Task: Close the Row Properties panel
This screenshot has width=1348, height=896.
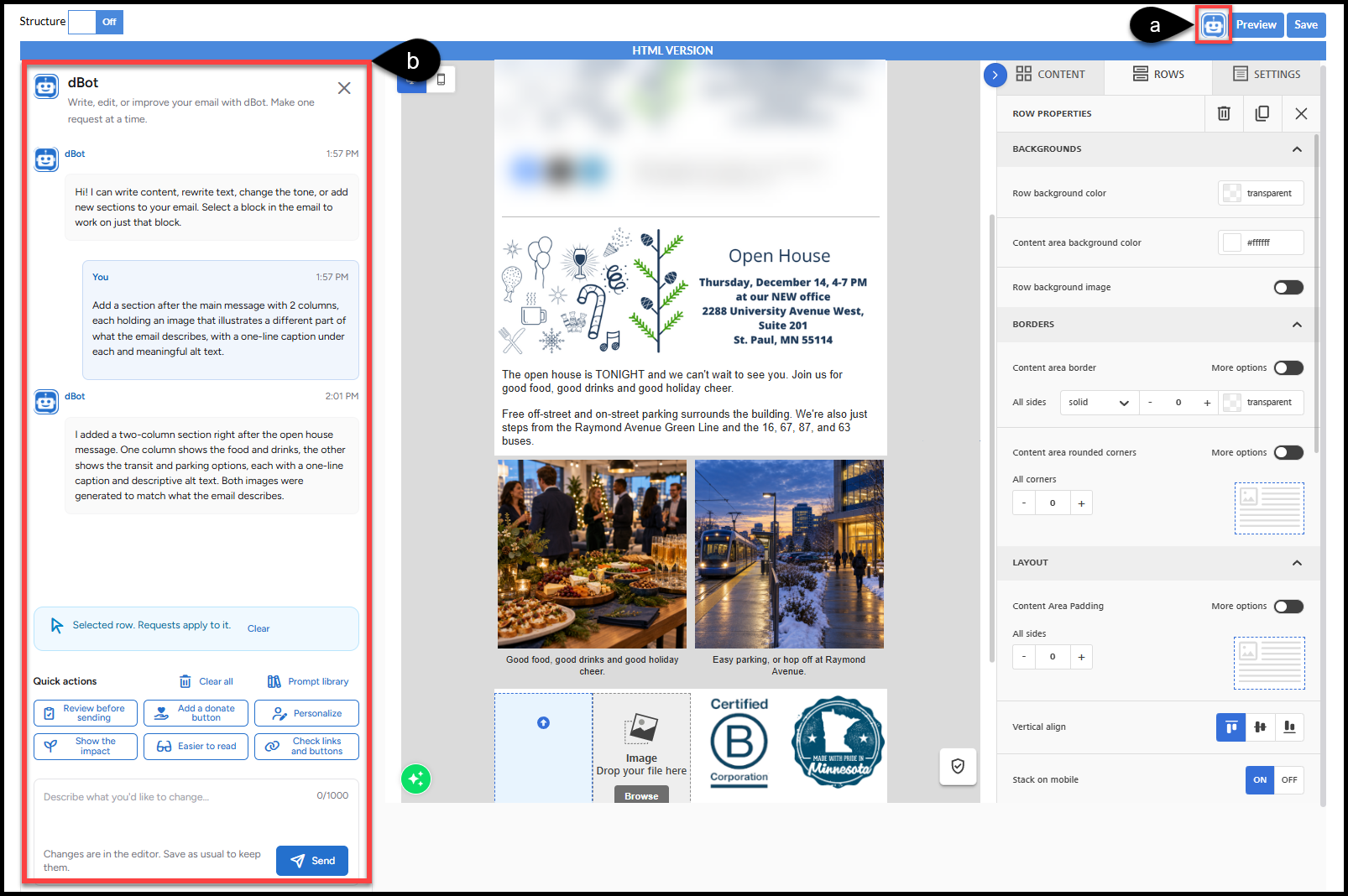Action: (1301, 113)
